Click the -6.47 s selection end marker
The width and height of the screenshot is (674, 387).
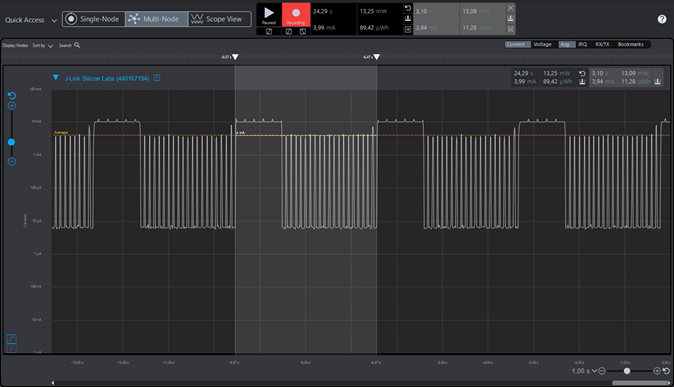click(377, 57)
